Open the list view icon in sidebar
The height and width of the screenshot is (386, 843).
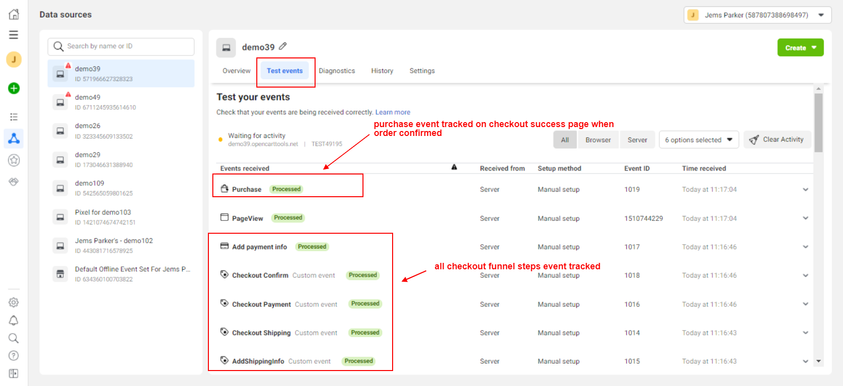pyautogui.click(x=14, y=117)
